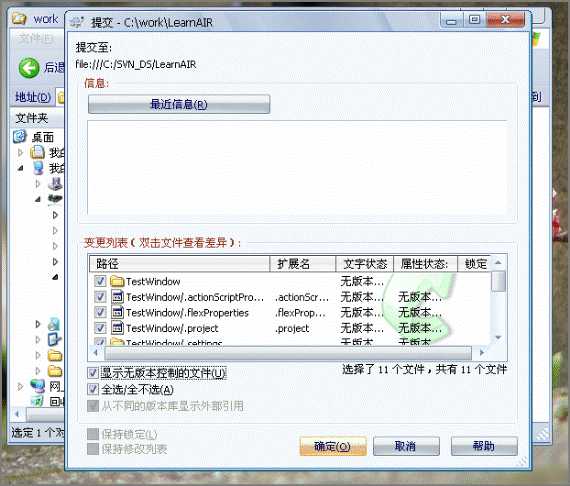Sort change list by Text status column
570x486 pixels.
(x=365, y=264)
